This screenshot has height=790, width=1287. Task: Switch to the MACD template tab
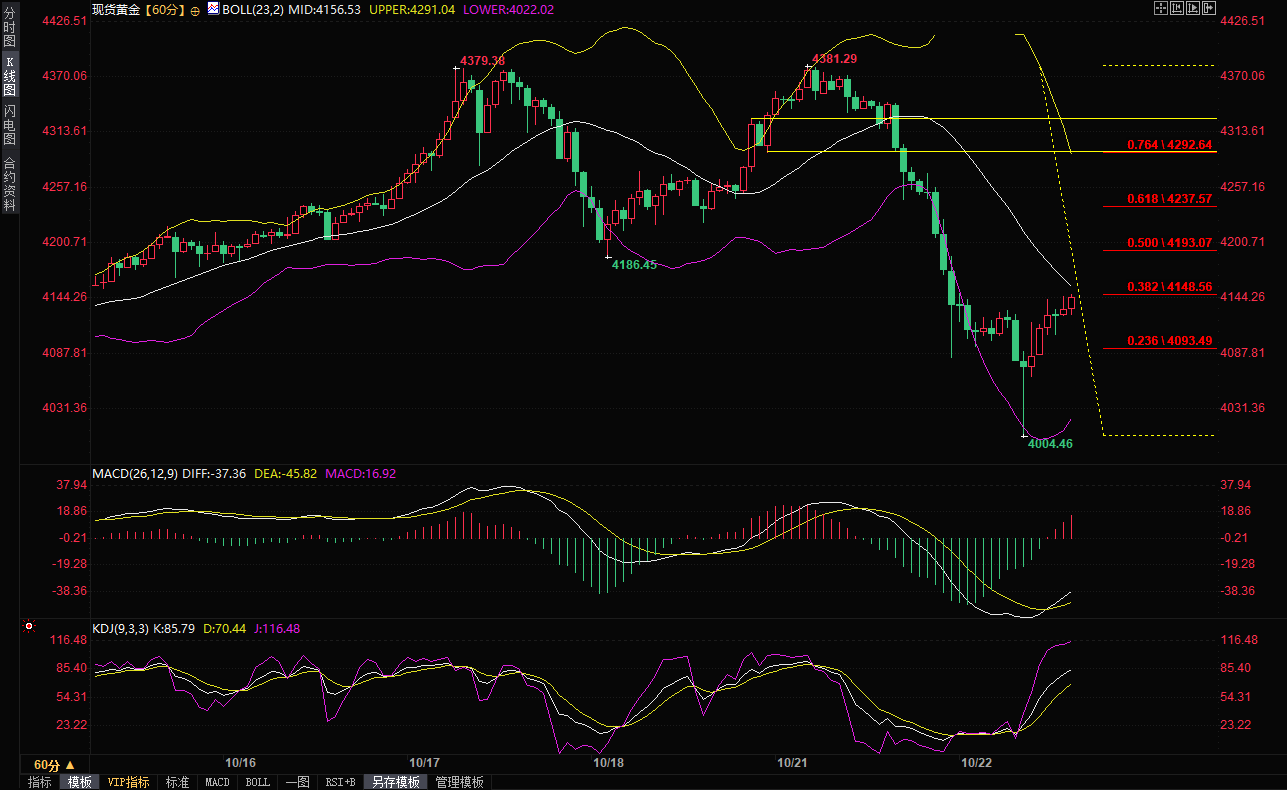[x=217, y=782]
